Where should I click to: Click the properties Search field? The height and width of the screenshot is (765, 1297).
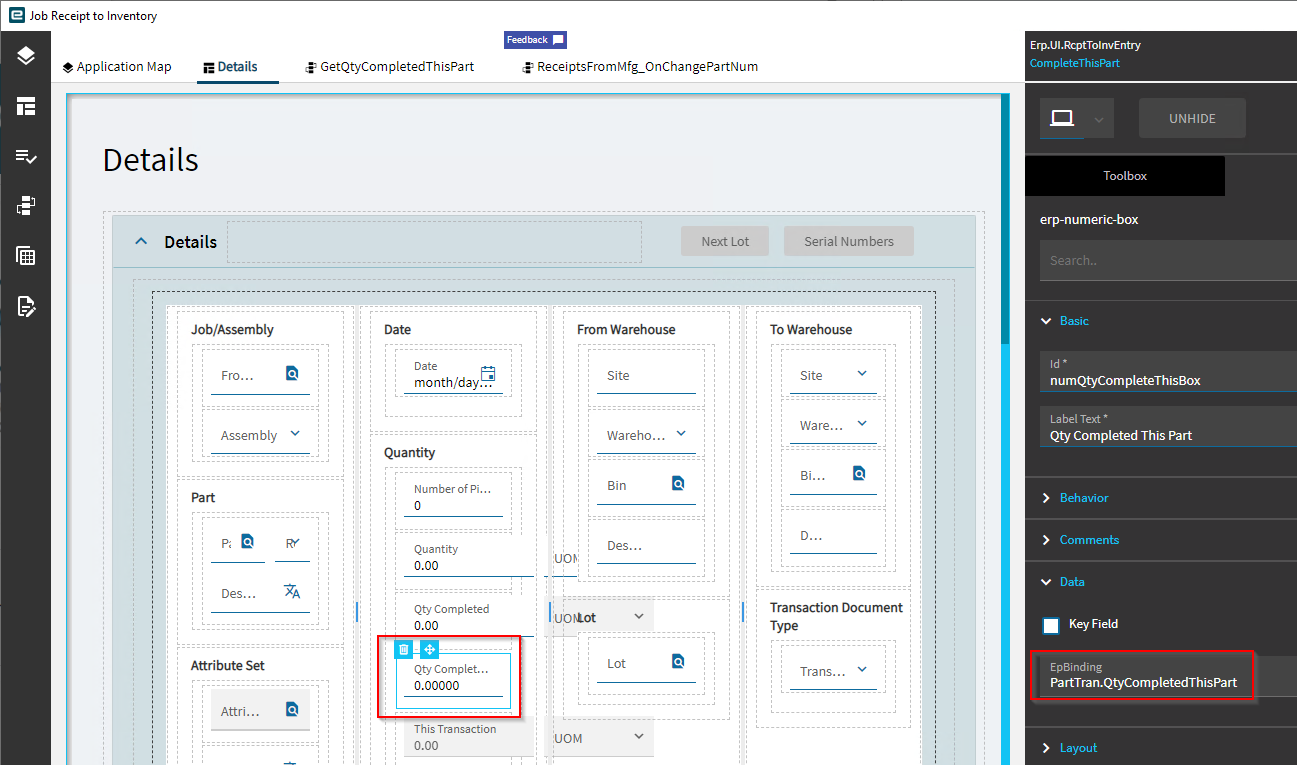click(x=1168, y=260)
